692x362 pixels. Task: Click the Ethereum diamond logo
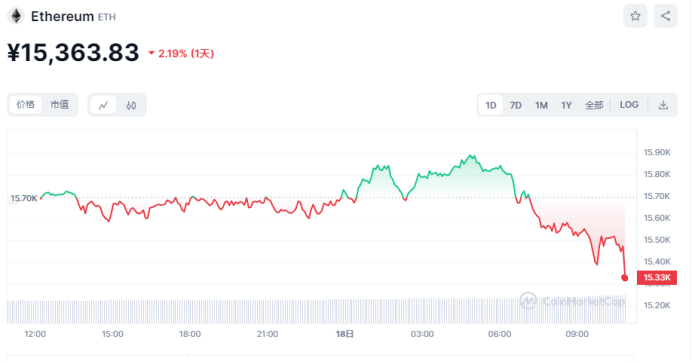coord(16,17)
